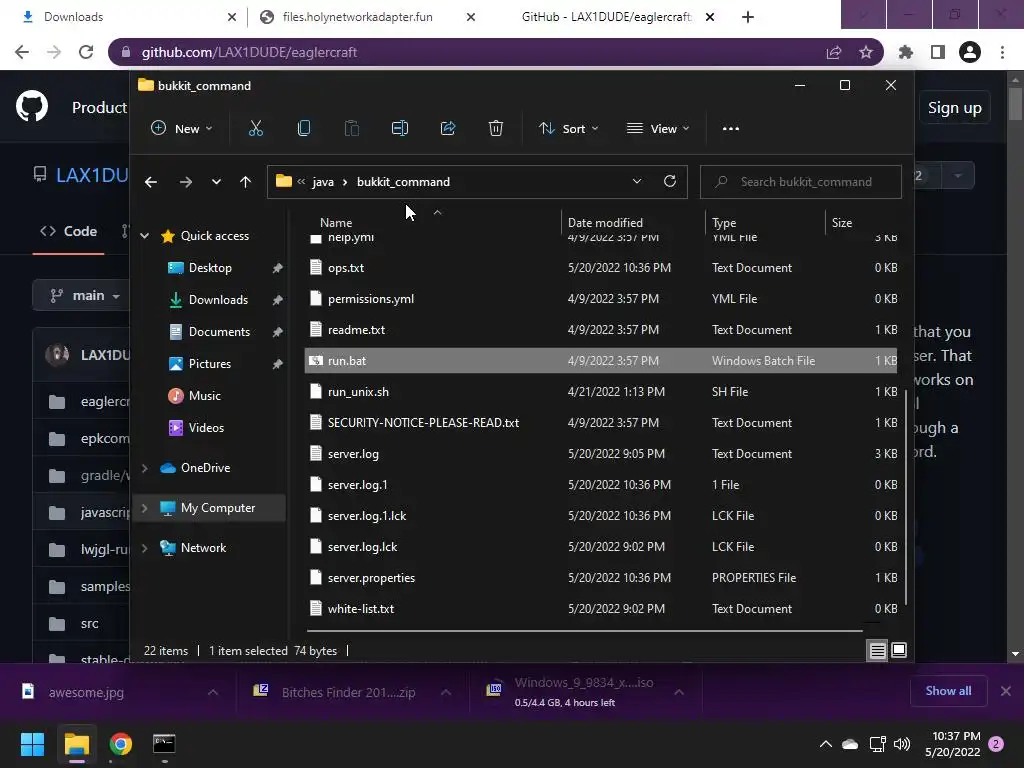
Task: Open Downloads folder in navigation pane
Action: 218,300
